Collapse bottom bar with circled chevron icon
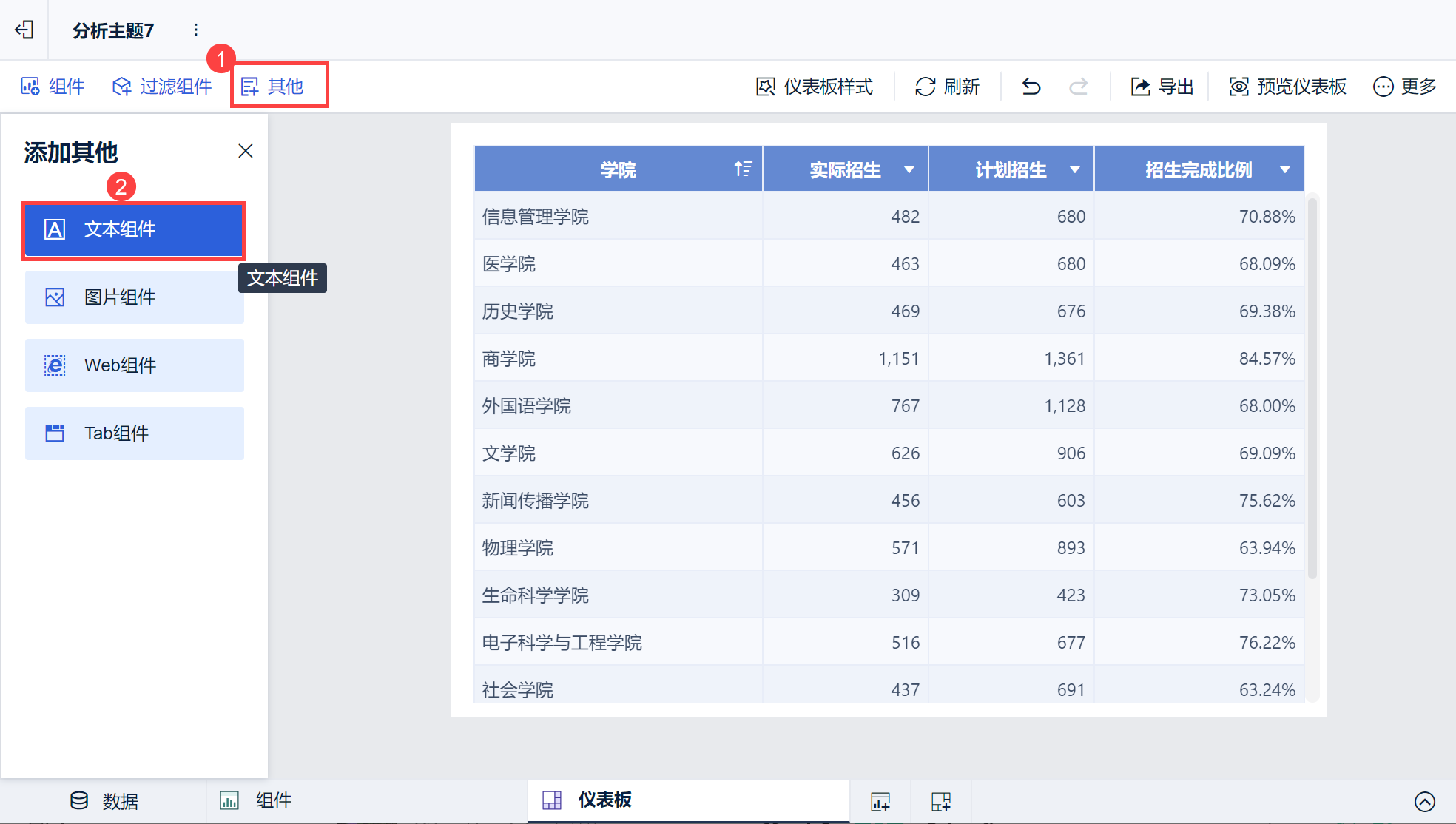This screenshot has height=824, width=1456. click(x=1424, y=801)
